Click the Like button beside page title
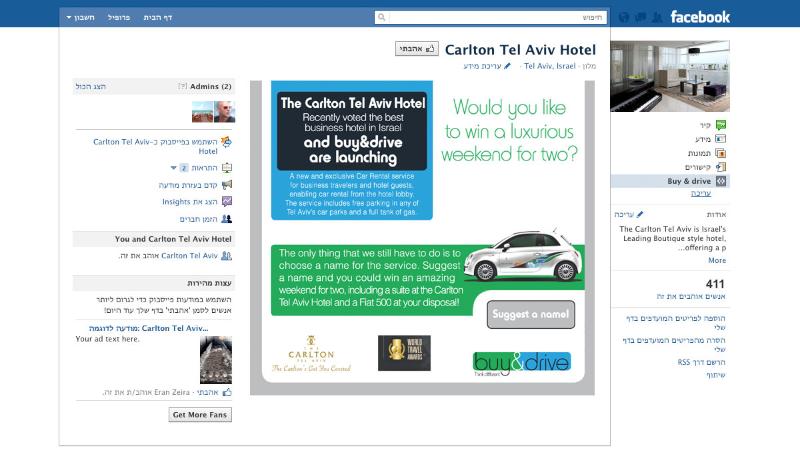Viewport: 800px width, 450px height. pyautogui.click(x=417, y=48)
